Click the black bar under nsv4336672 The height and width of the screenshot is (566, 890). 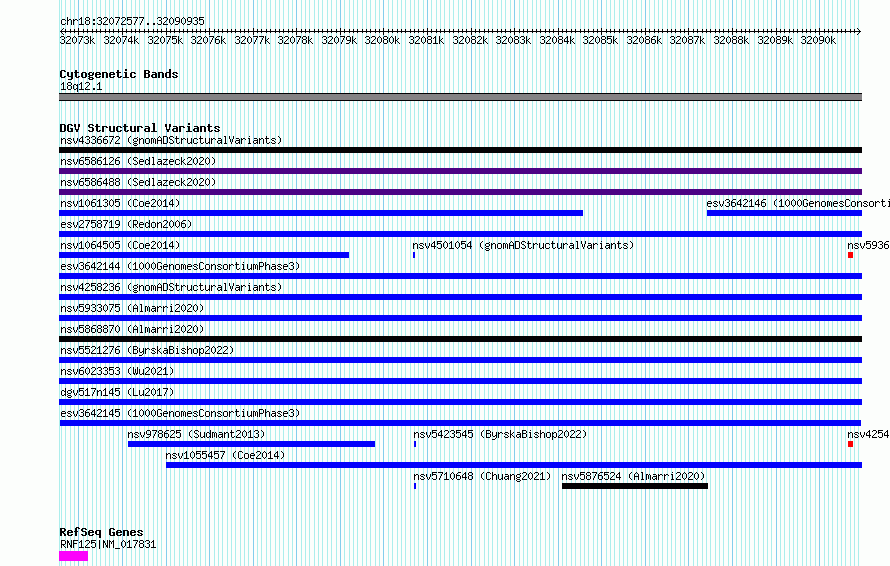[x=460, y=150]
